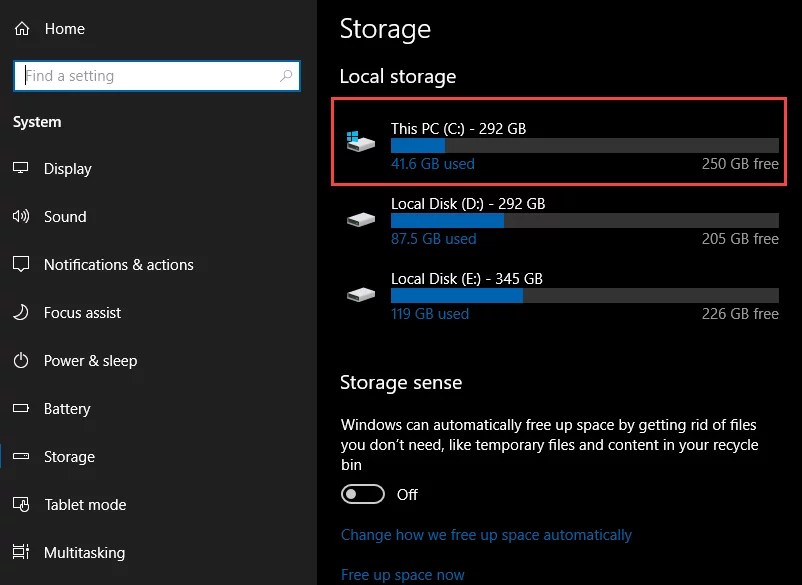Image resolution: width=802 pixels, height=585 pixels.
Task: Select the Power & sleep icon
Action: tap(21, 361)
